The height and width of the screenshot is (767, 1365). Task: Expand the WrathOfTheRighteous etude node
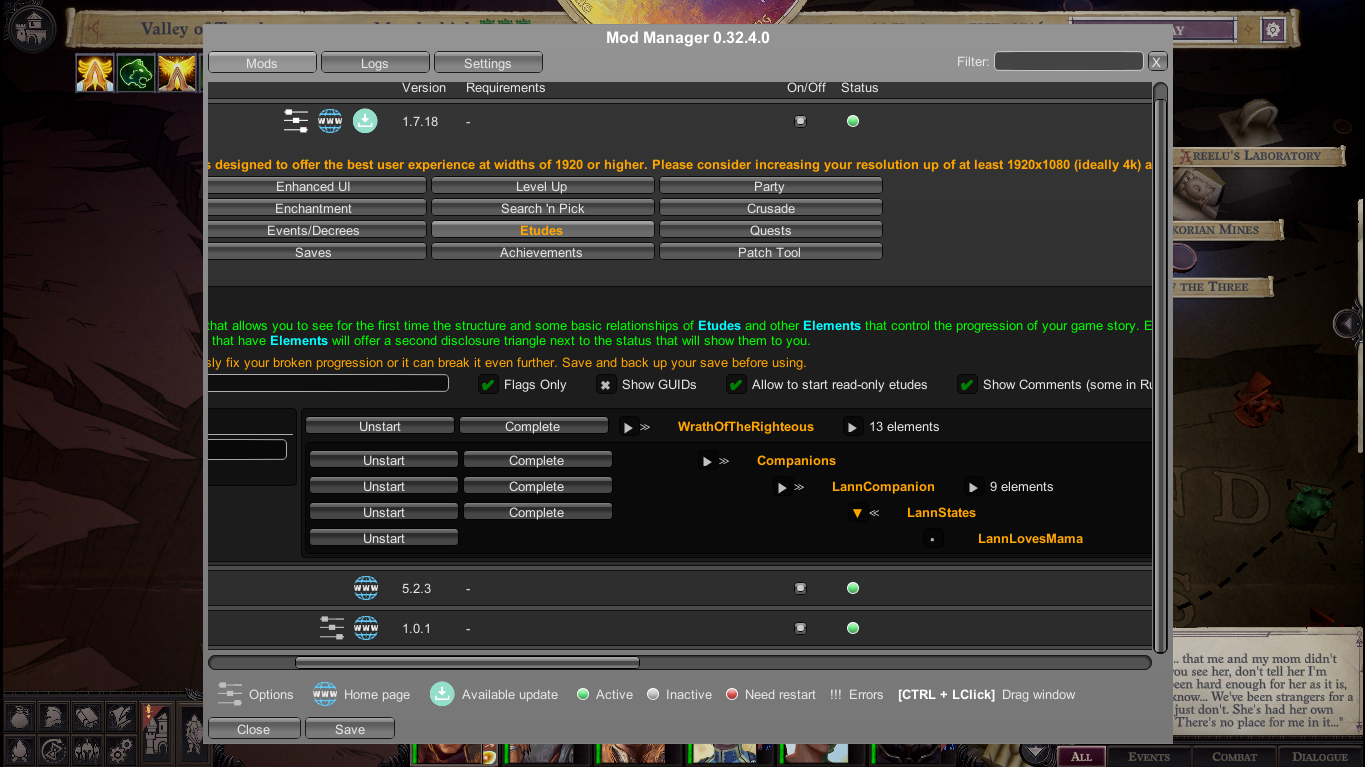pyautogui.click(x=628, y=427)
